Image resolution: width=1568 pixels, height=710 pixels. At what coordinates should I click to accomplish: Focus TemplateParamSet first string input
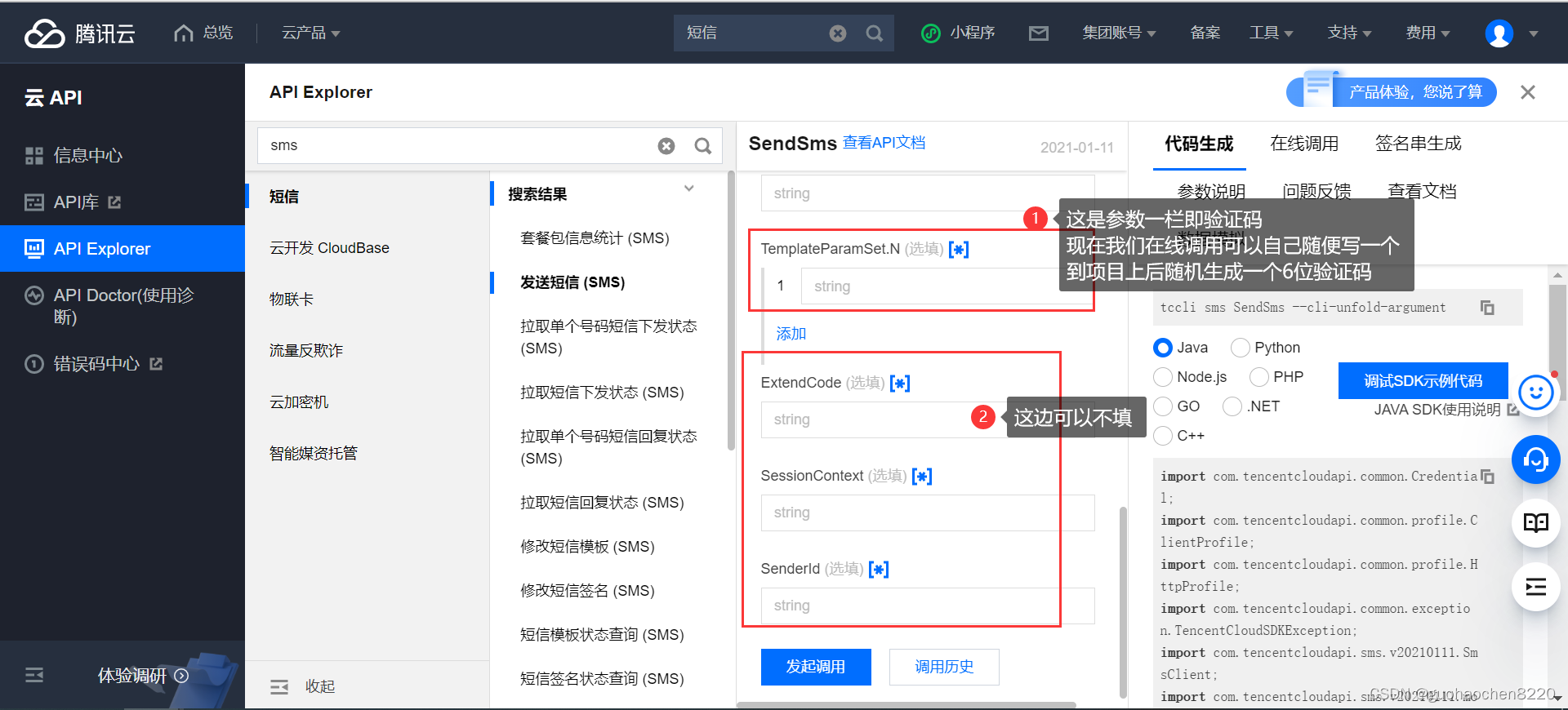coord(947,286)
